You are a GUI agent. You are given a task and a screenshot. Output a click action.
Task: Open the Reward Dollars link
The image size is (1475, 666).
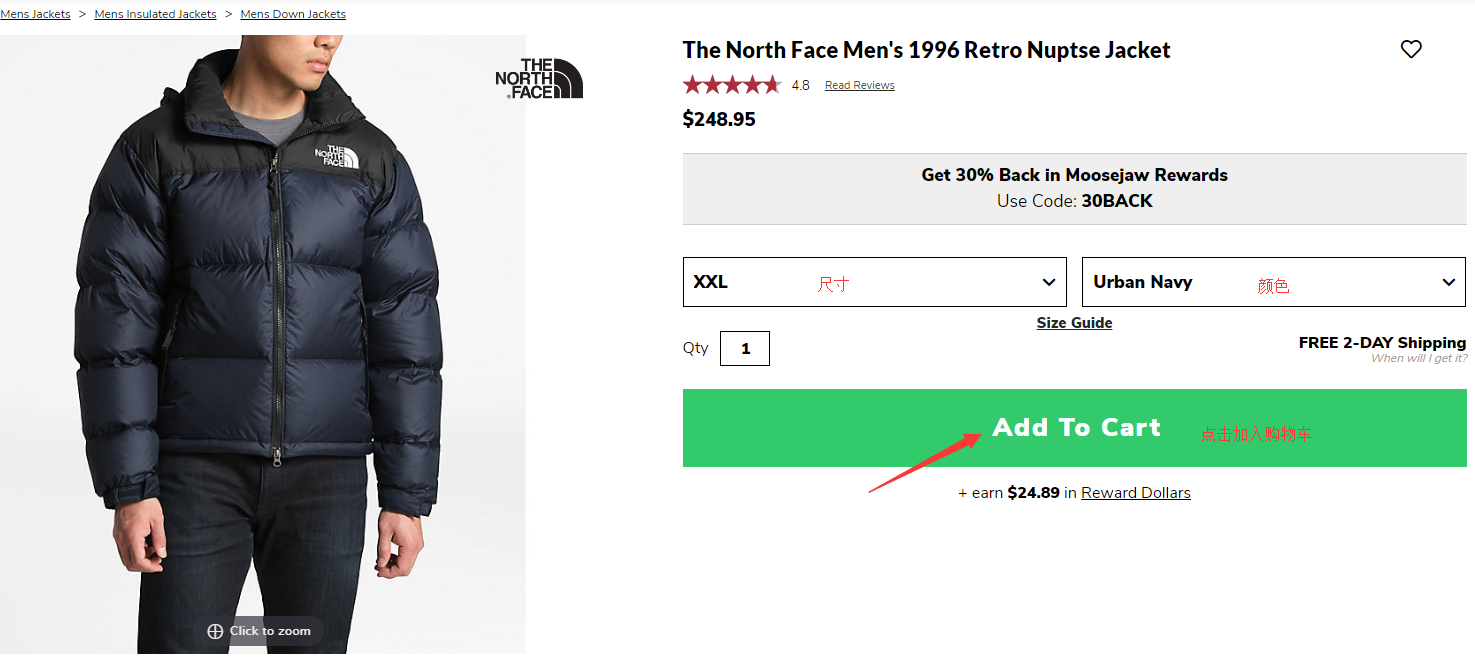click(x=1135, y=493)
